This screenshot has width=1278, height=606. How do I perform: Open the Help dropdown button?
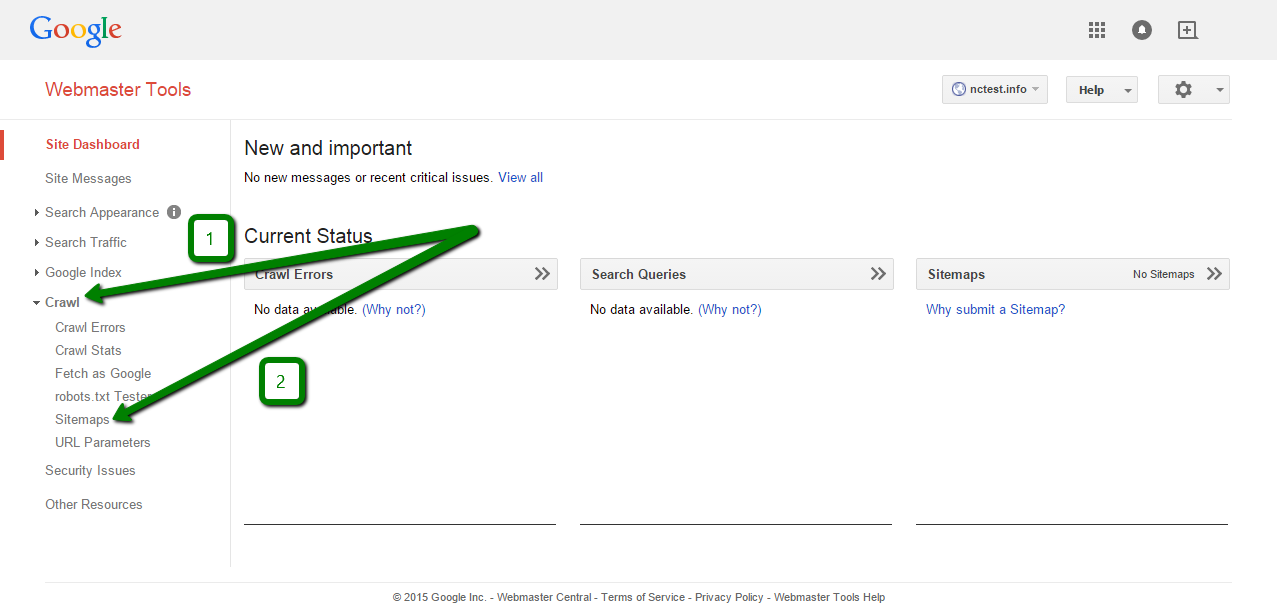tap(1101, 90)
